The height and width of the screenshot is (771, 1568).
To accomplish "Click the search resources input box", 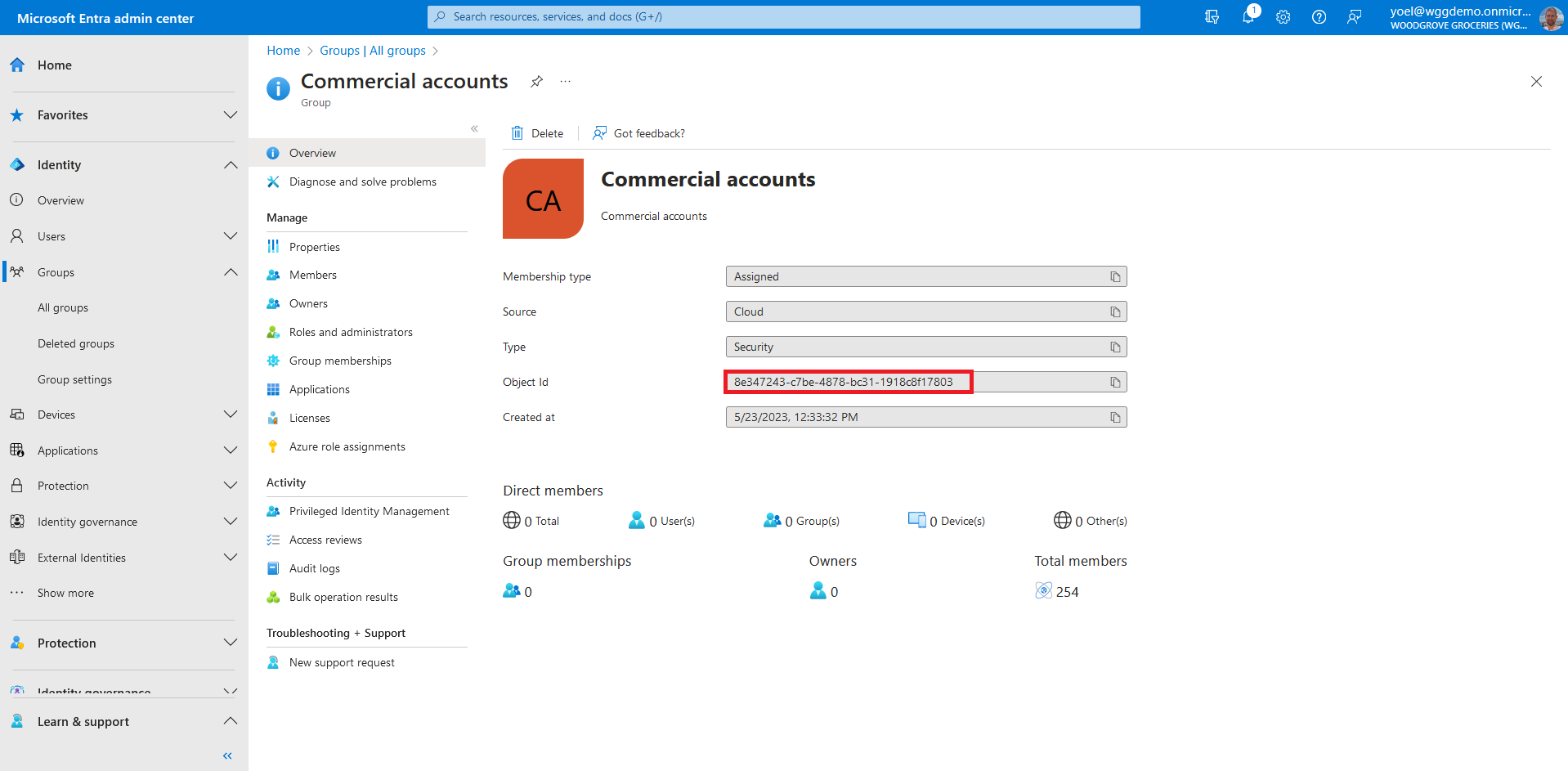I will (783, 17).
